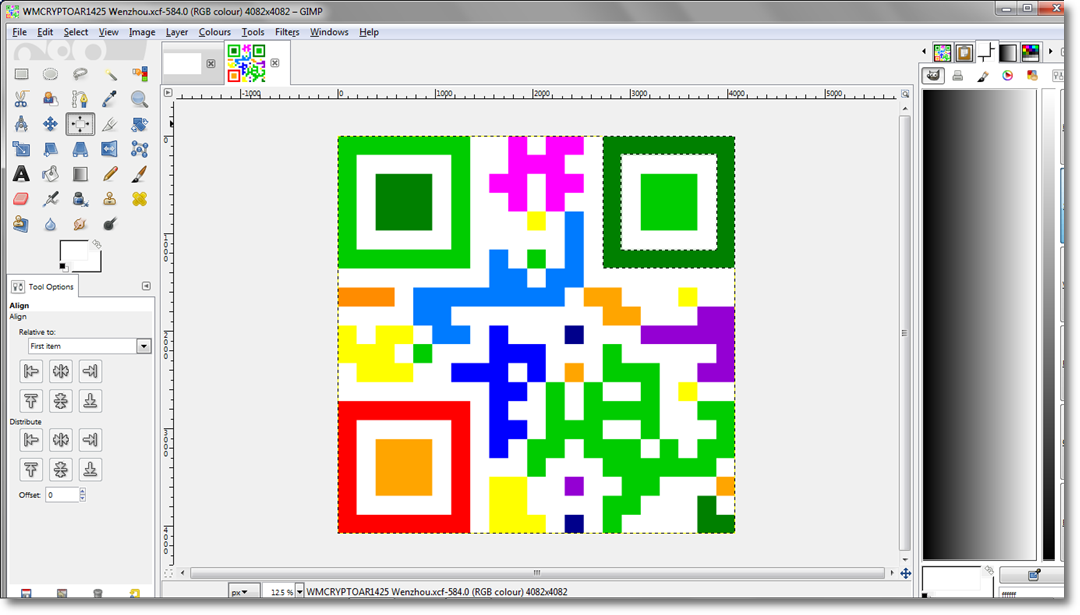Open the Select menu
Viewport: 1080px width, 615px height.
pyautogui.click(x=76, y=32)
